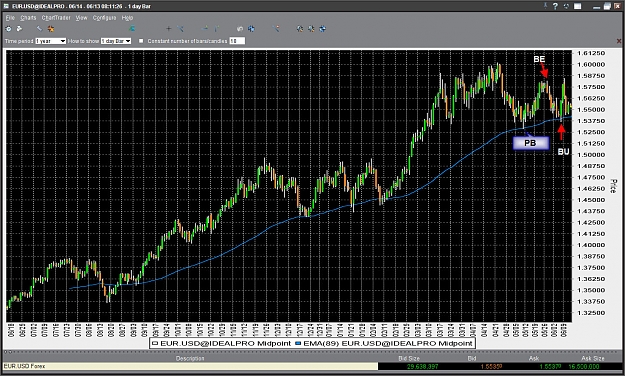Click the EUR.USD@IDEALPRO Midpoint legend label
The width and height of the screenshot is (625, 376).
point(226,343)
